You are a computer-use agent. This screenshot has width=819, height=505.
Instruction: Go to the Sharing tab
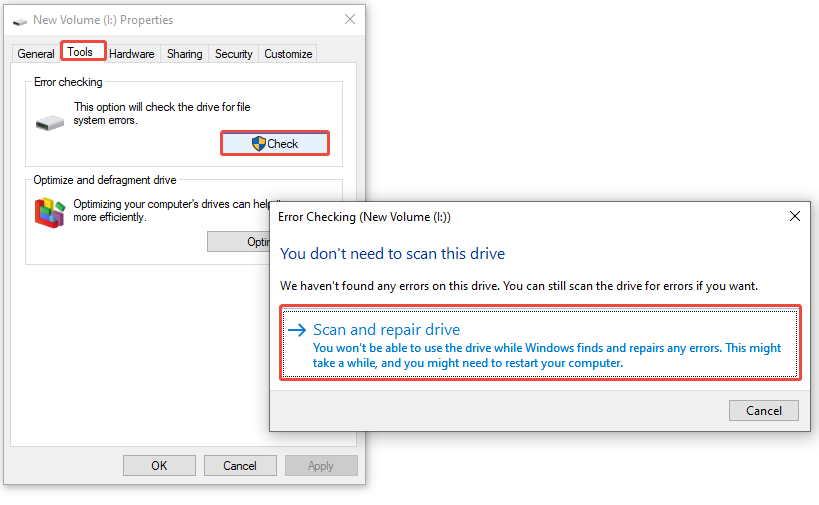tap(184, 54)
